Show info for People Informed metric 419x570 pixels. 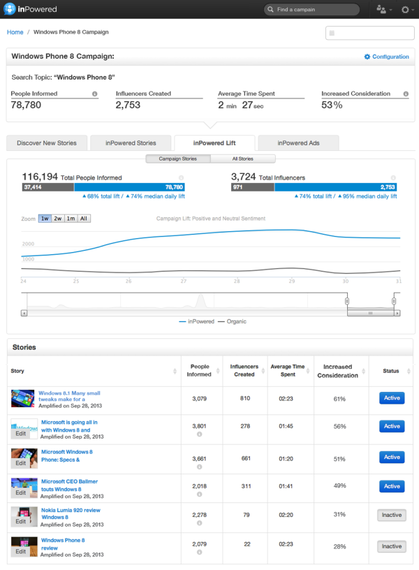(94, 94)
